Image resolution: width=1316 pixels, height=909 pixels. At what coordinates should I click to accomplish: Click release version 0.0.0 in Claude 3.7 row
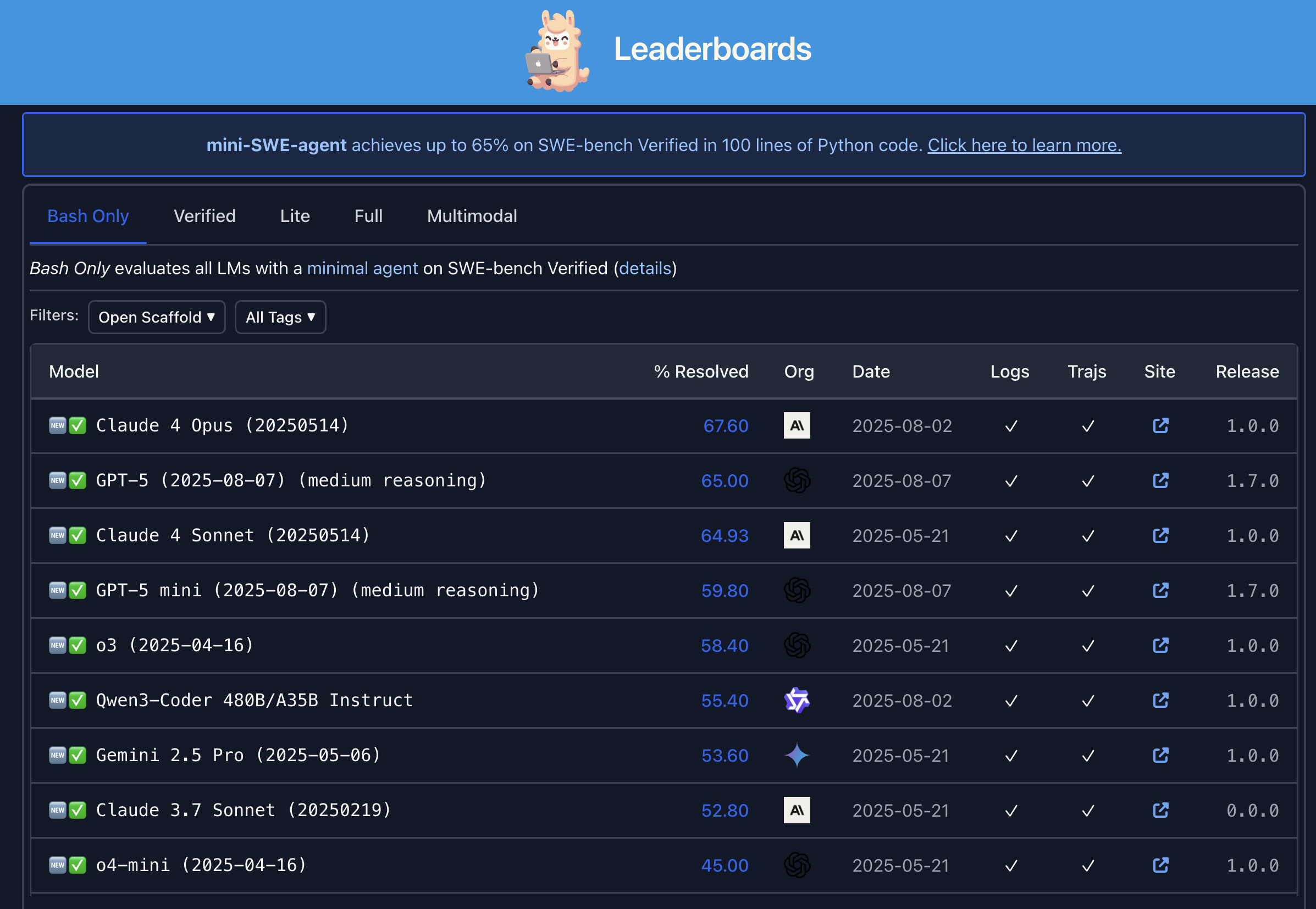pyautogui.click(x=1253, y=811)
